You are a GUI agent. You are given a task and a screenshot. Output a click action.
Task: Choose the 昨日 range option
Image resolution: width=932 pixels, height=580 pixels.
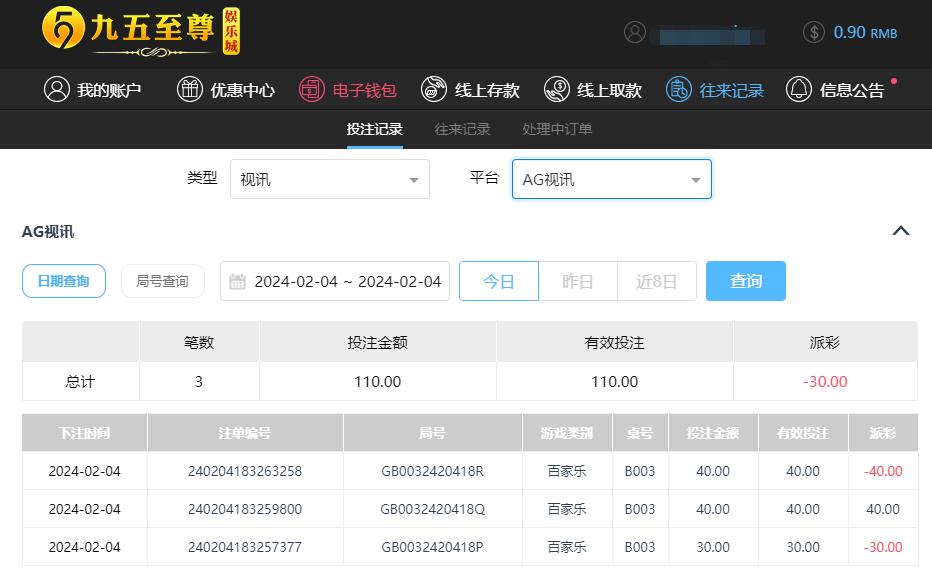pos(578,281)
